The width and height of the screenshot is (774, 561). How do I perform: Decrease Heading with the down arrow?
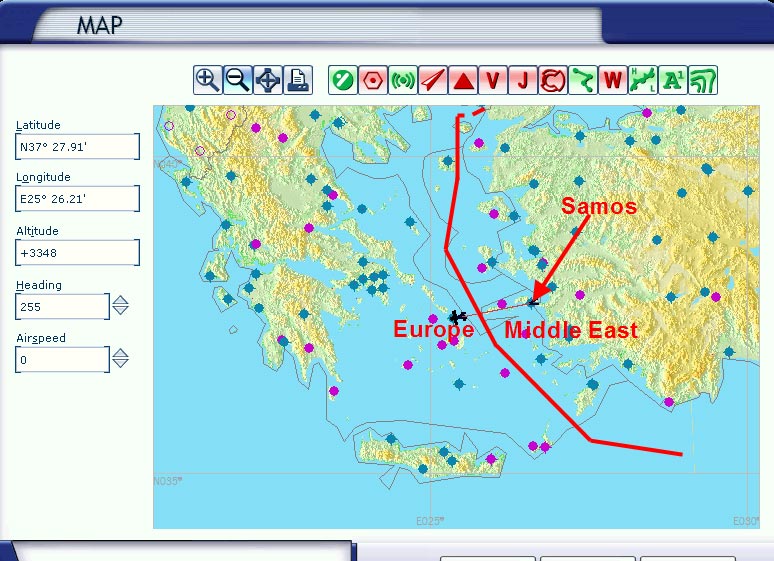tap(120, 311)
